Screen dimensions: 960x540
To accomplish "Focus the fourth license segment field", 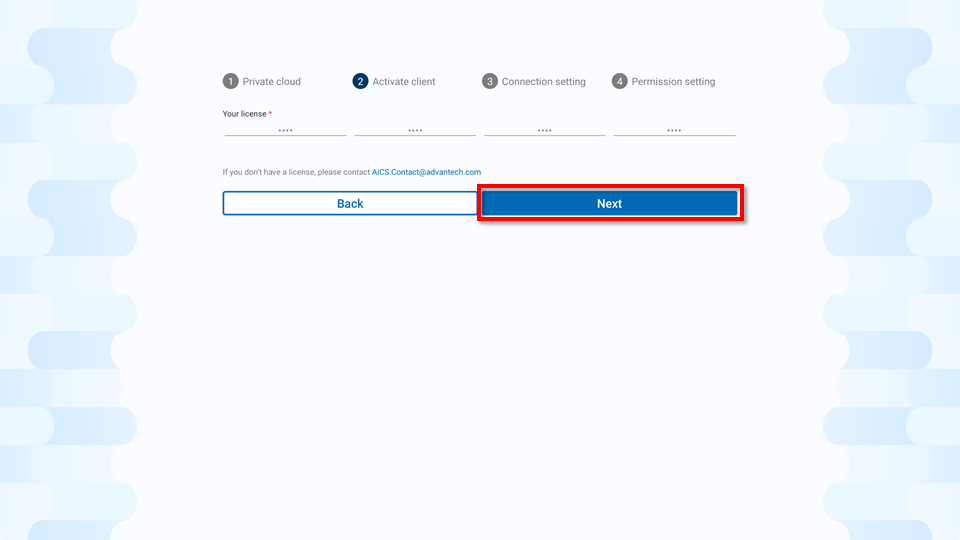I will point(674,130).
